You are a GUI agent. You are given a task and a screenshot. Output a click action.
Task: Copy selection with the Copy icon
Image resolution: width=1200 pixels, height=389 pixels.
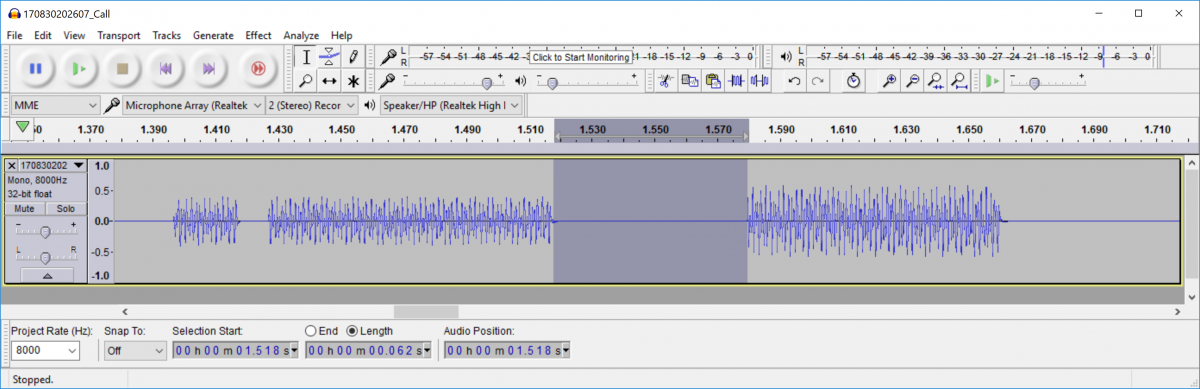pyautogui.click(x=689, y=81)
